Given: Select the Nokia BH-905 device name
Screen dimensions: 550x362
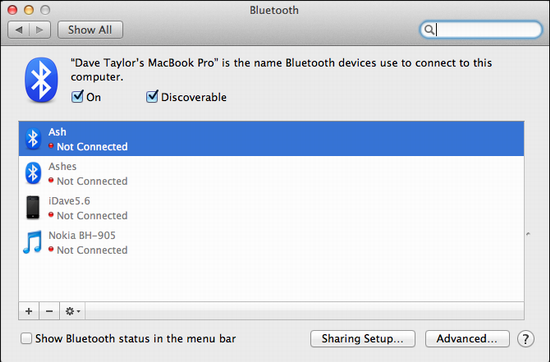Looking at the screenshot, I should [x=82, y=235].
